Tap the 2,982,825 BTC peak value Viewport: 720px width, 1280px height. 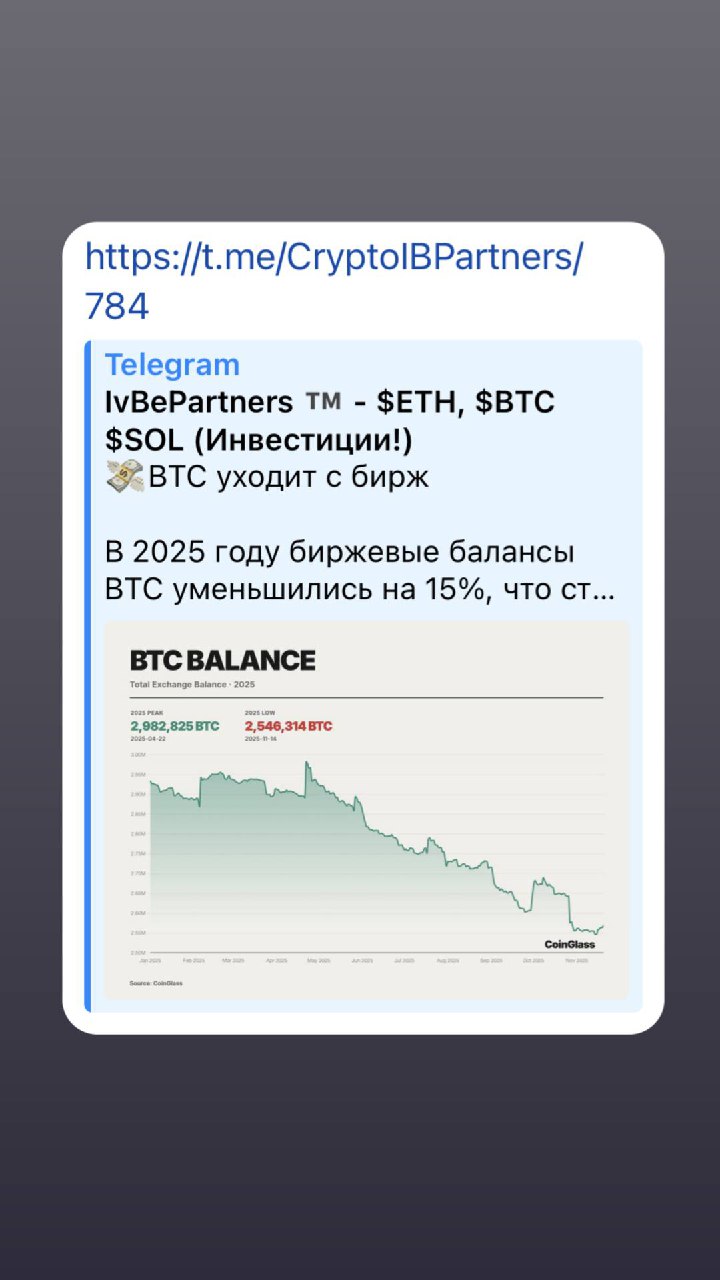click(x=175, y=726)
